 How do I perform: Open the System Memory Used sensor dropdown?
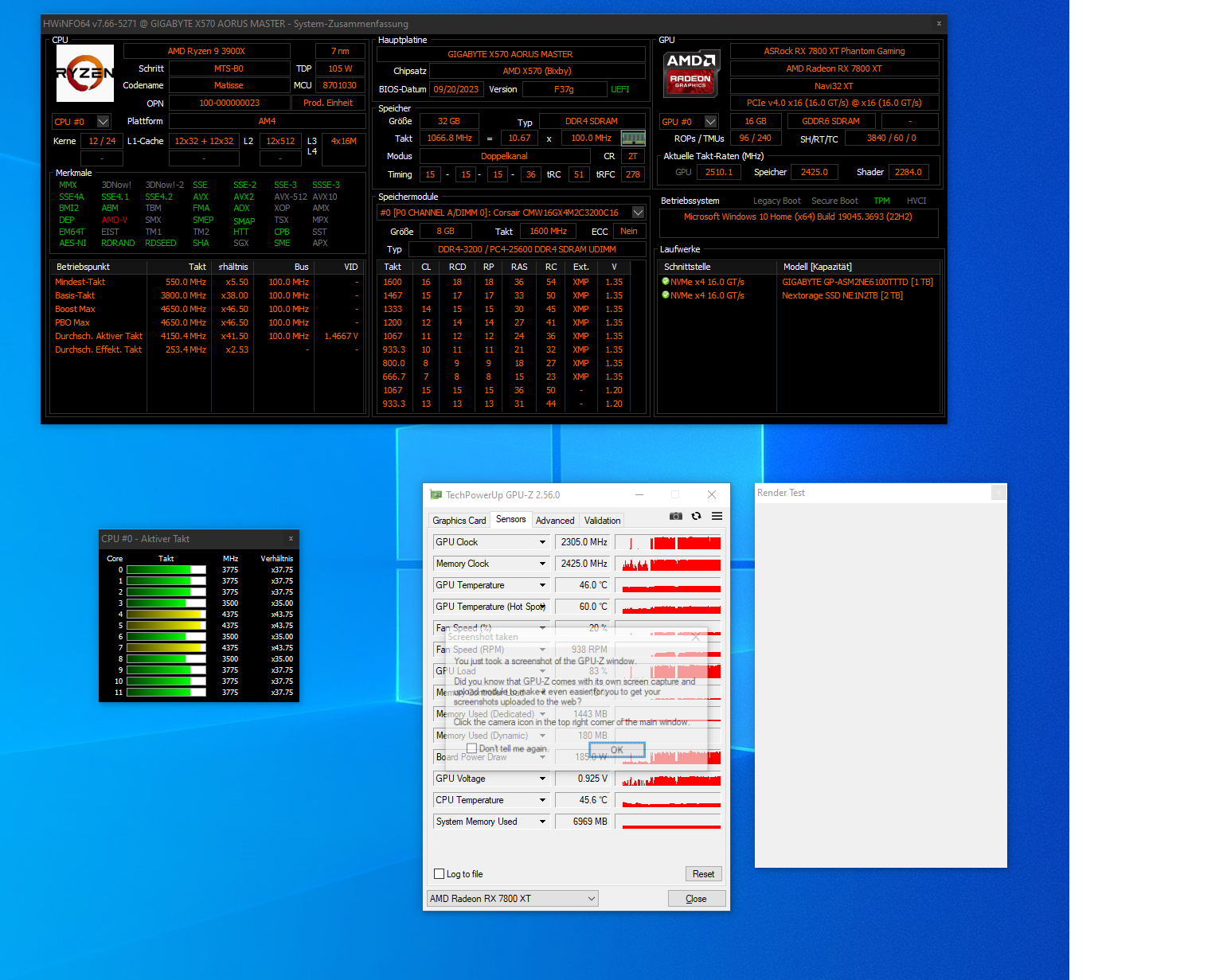coord(542,822)
